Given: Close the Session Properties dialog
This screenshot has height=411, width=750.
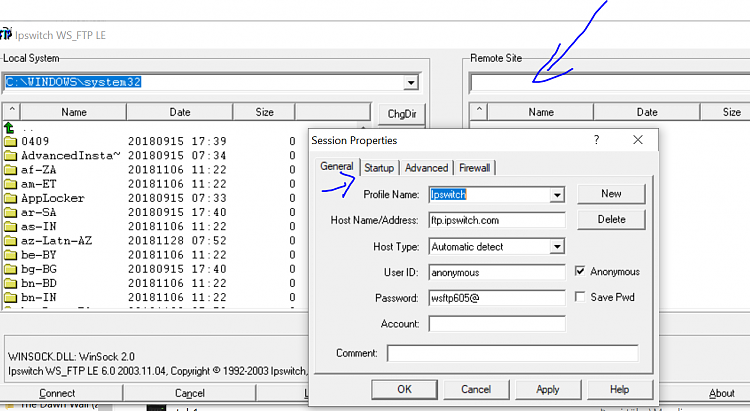Looking at the screenshot, I should click(638, 140).
